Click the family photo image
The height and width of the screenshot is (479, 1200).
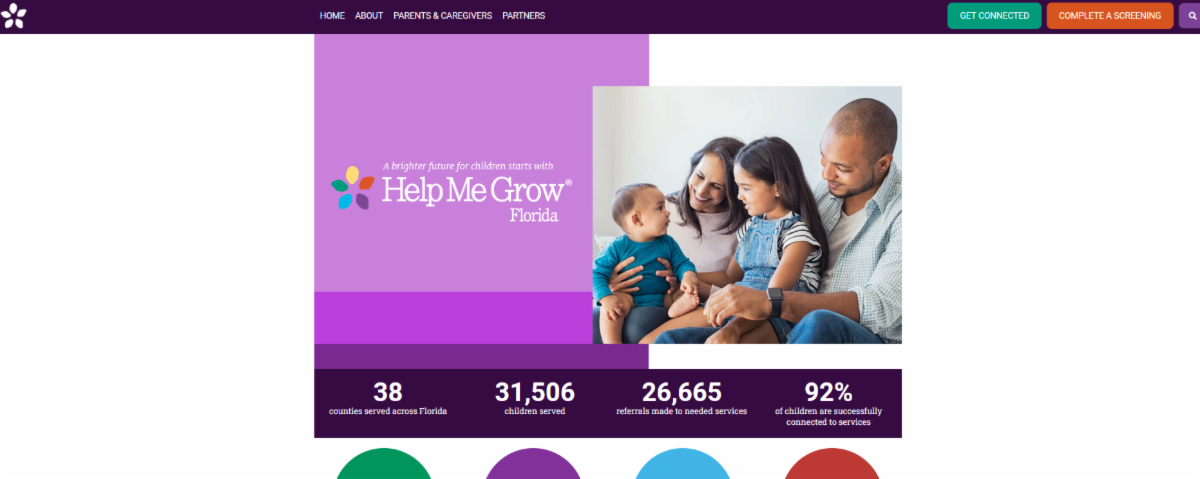(747, 215)
